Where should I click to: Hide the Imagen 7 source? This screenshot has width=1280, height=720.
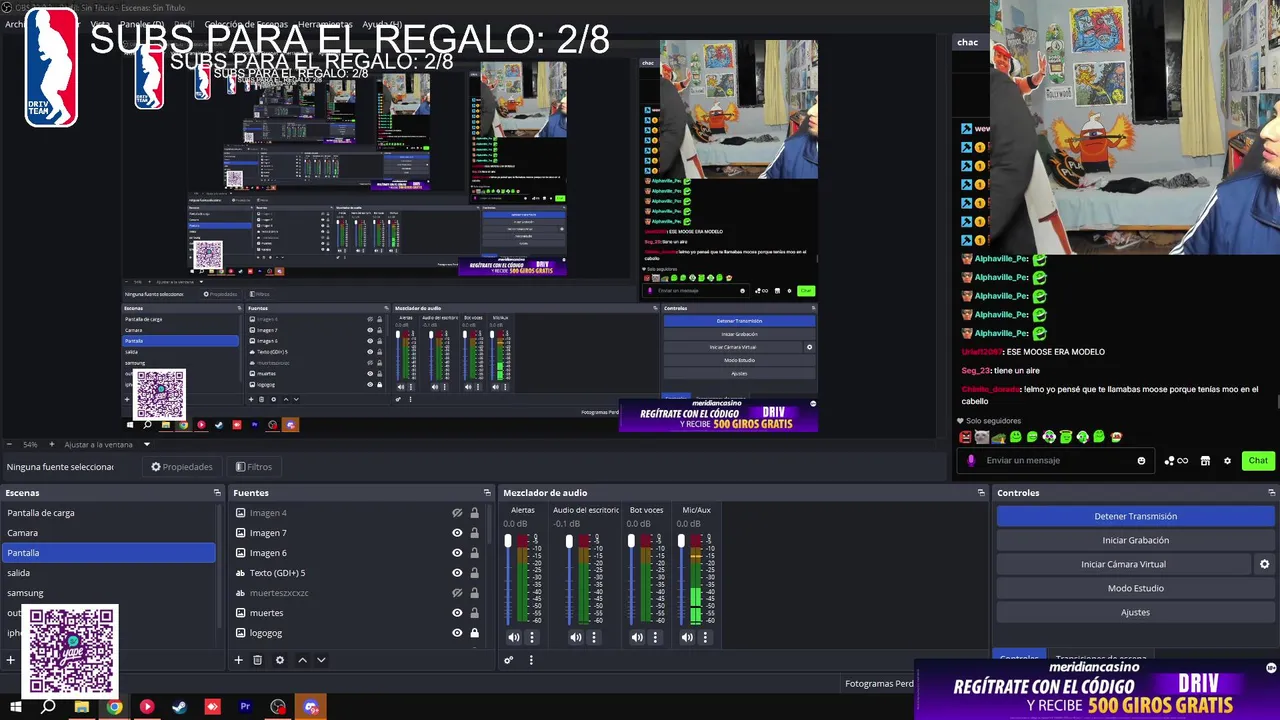coord(457,533)
